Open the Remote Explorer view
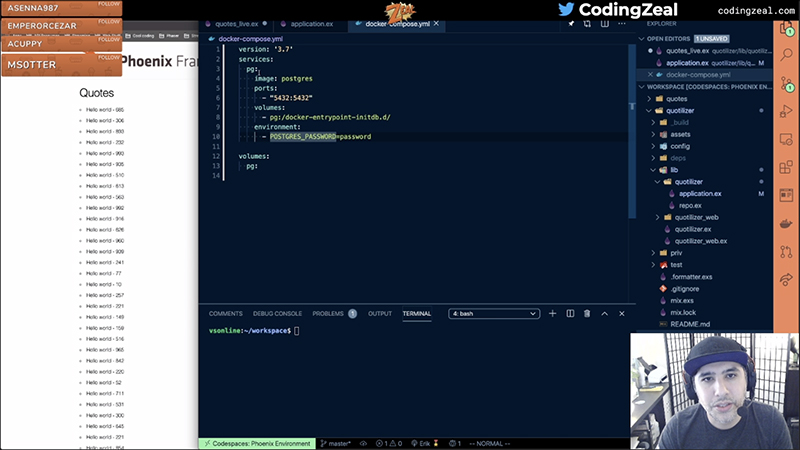This screenshot has width=800, height=450. [x=786, y=139]
